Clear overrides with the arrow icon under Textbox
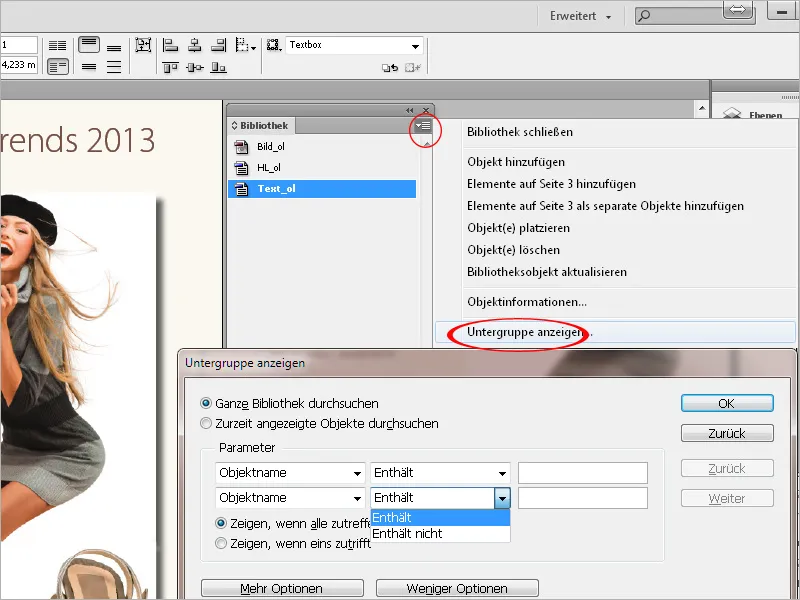The height and width of the screenshot is (600, 800). pos(390,67)
